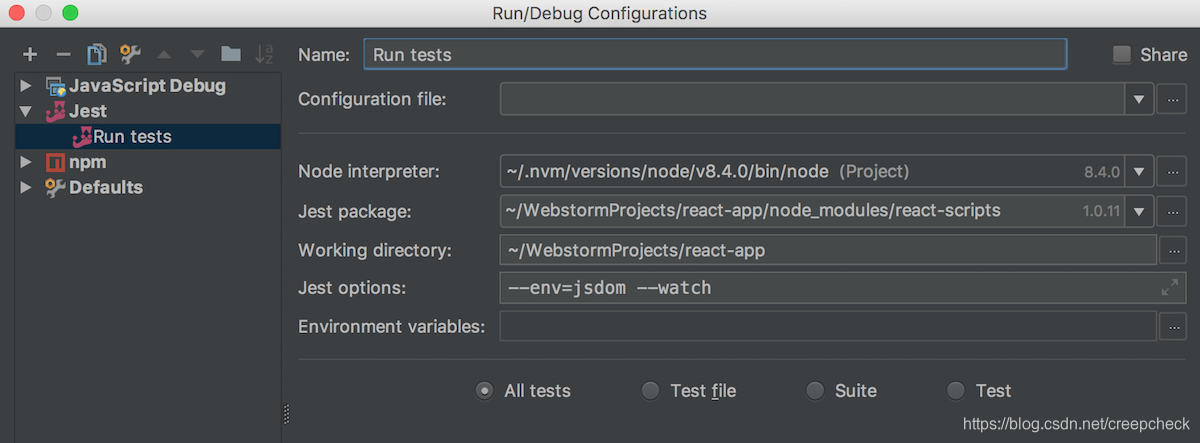Viewport: 1200px width, 443px height.
Task: Select the Run tests configuration item
Action: point(131,137)
